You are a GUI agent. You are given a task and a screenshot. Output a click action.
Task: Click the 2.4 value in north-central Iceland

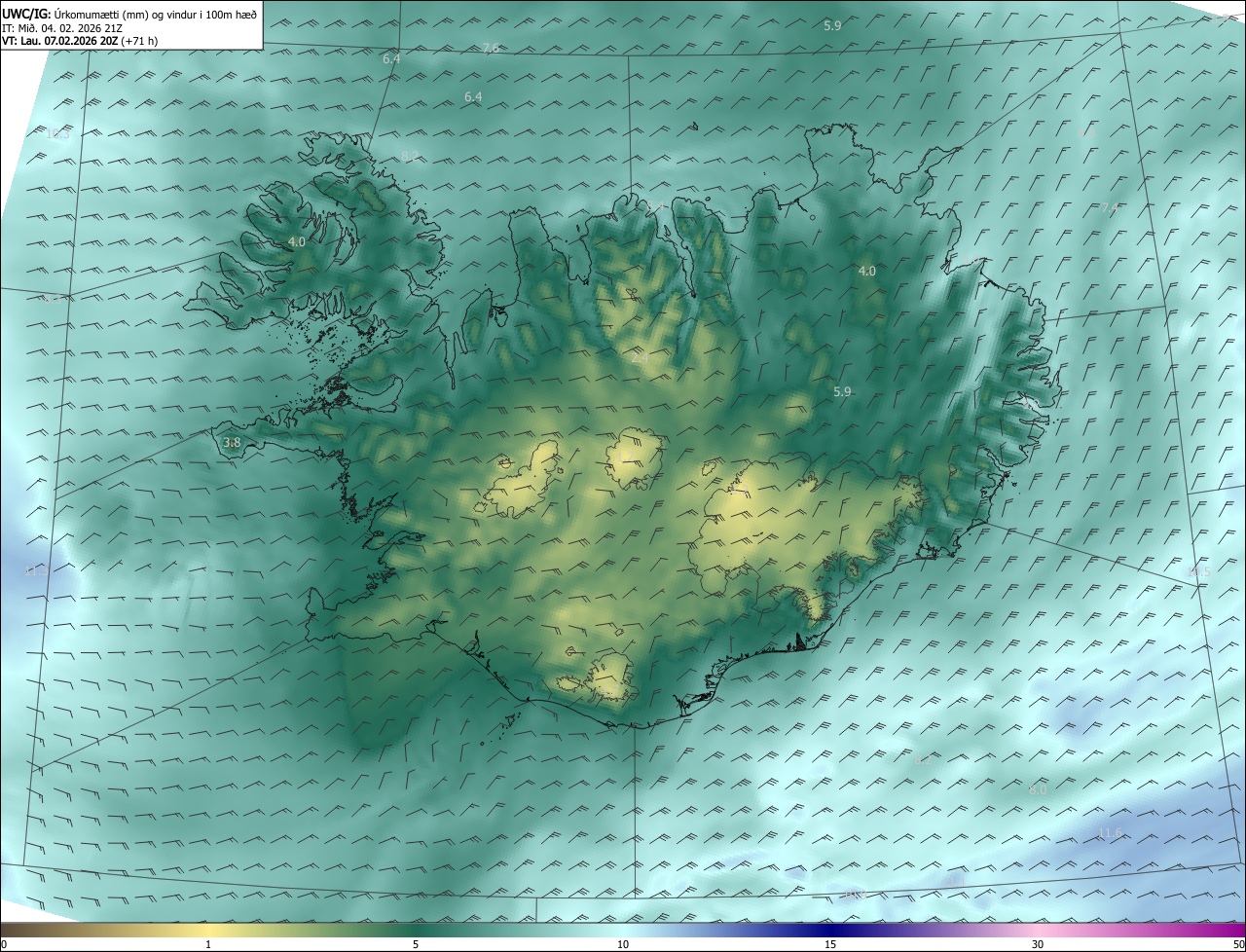[640, 358]
